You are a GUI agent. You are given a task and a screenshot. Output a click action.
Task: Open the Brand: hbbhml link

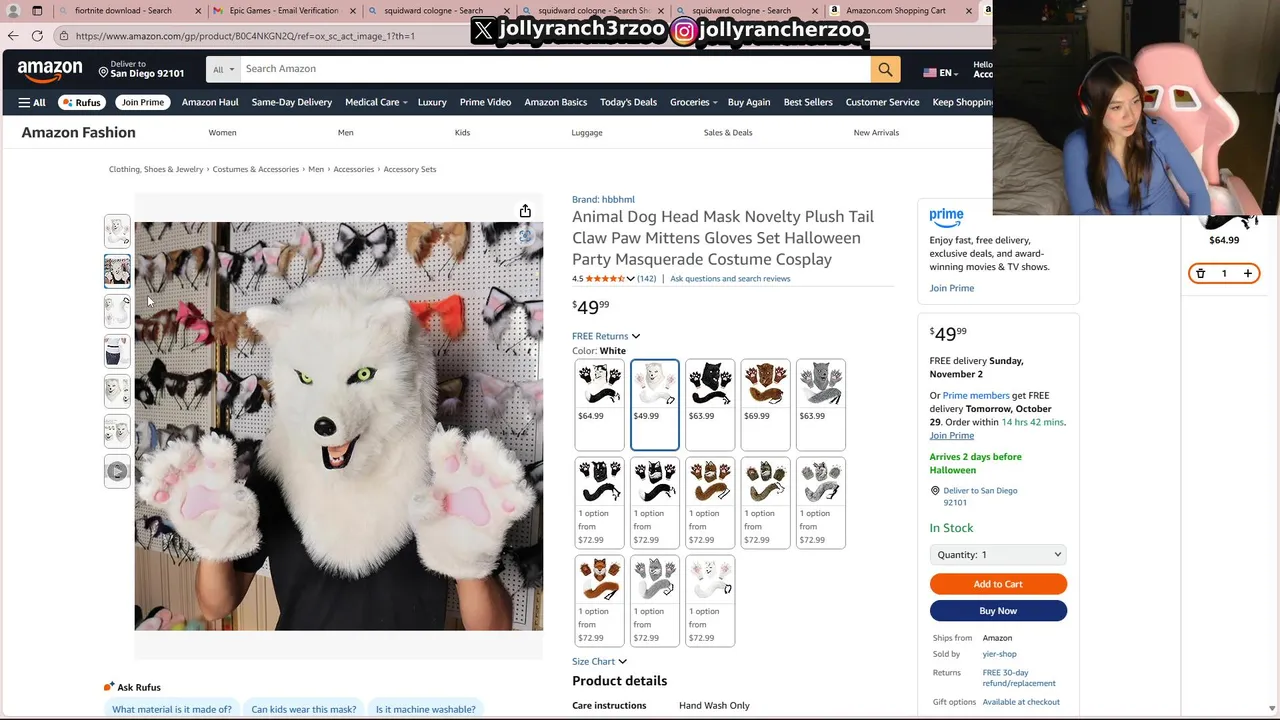point(603,199)
